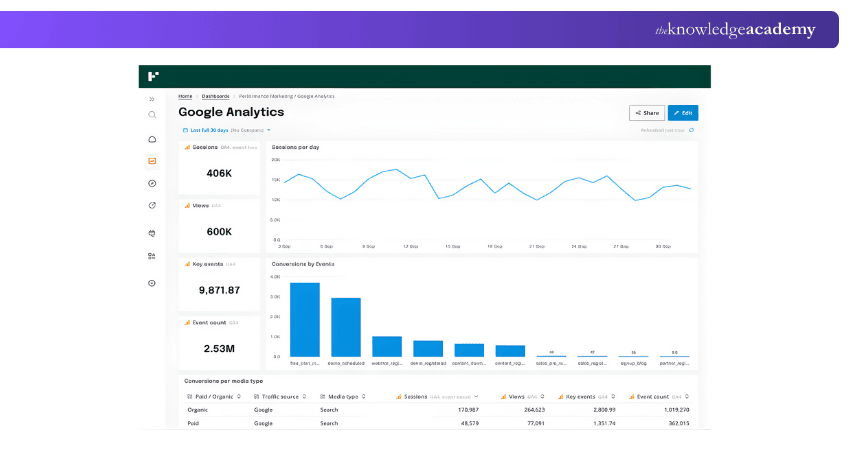Click the 264,623 views cell
This screenshot has height=450, width=850.
pyautogui.click(x=535, y=410)
